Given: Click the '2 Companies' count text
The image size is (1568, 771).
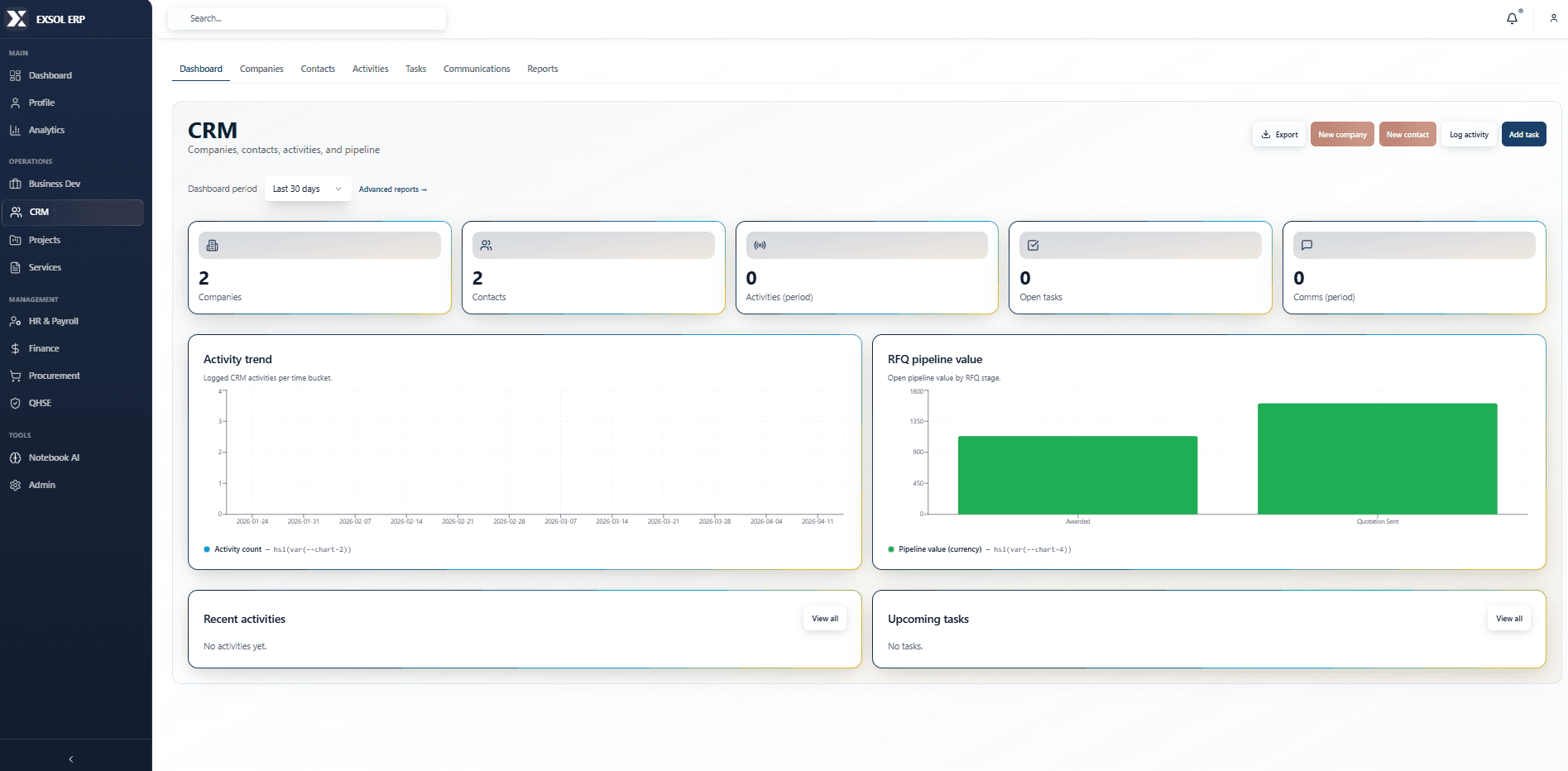Looking at the screenshot, I should click(x=204, y=278).
